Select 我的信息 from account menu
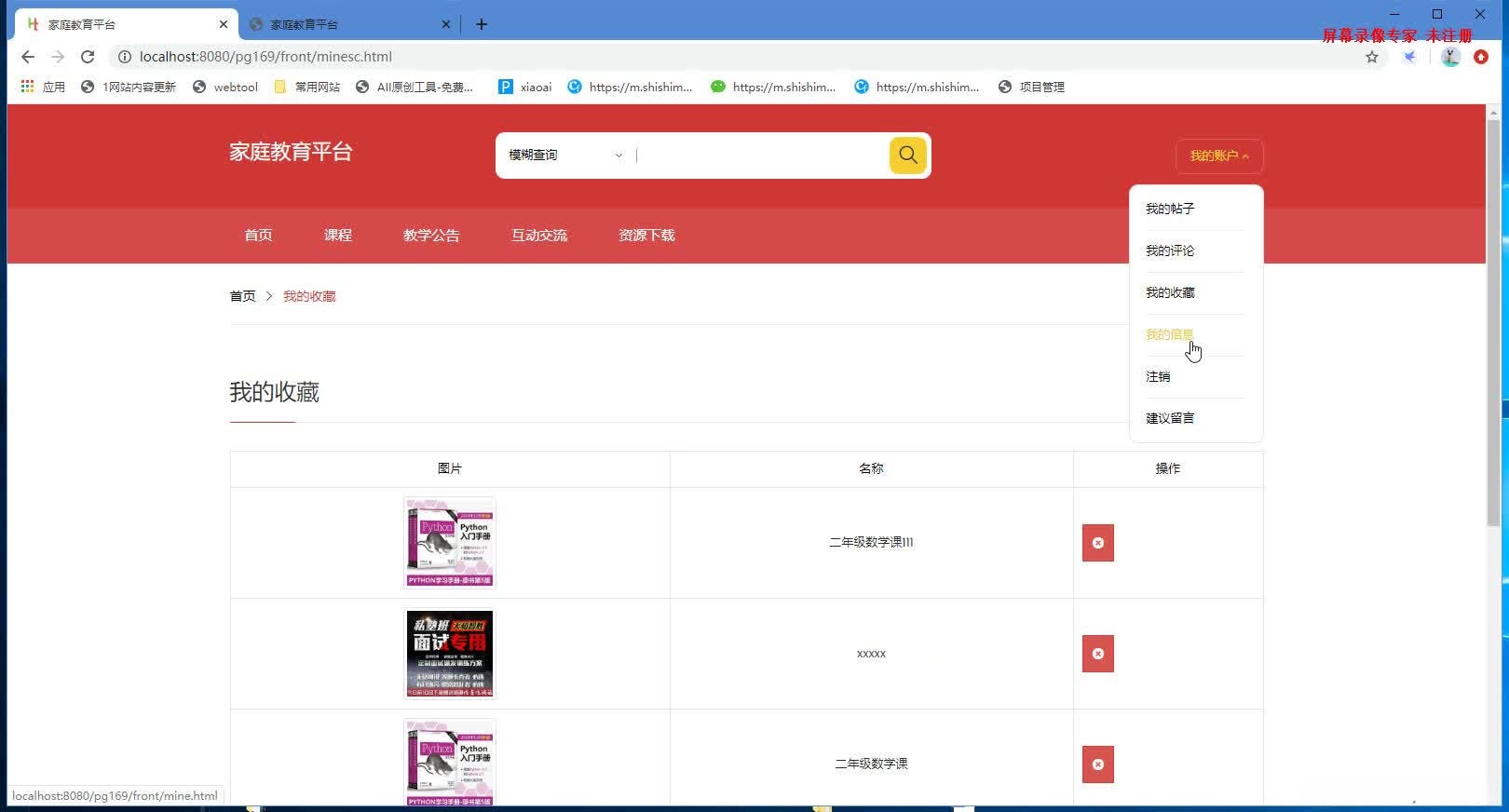Viewport: 1509px width, 812px height. pos(1170,334)
